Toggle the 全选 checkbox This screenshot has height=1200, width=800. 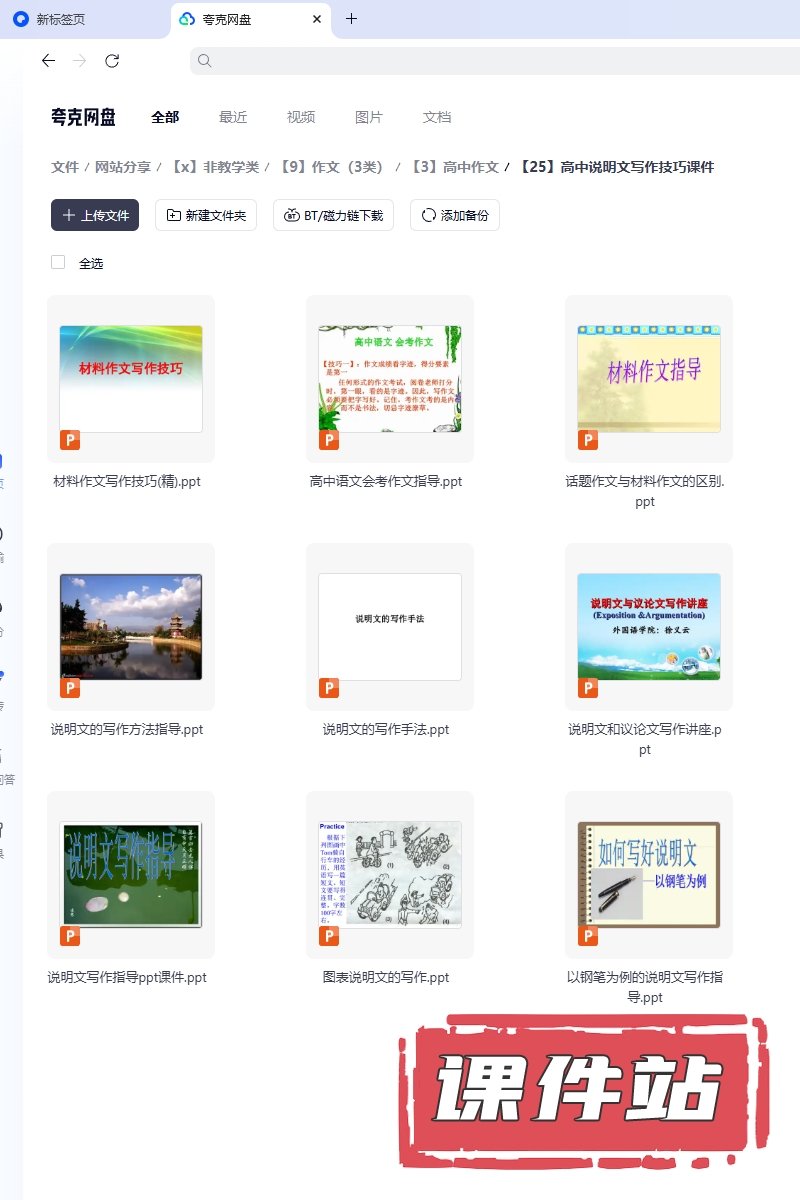click(x=58, y=262)
